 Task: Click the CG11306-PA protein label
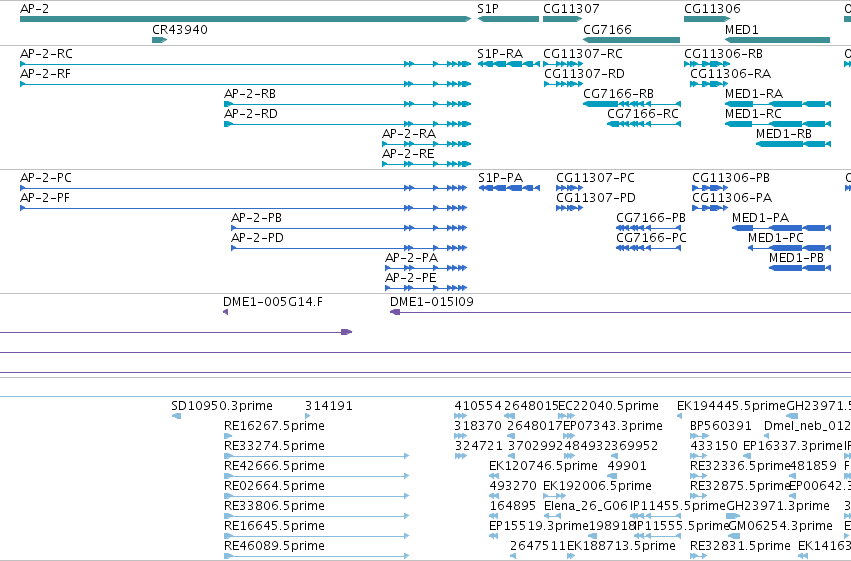pyautogui.click(x=732, y=198)
